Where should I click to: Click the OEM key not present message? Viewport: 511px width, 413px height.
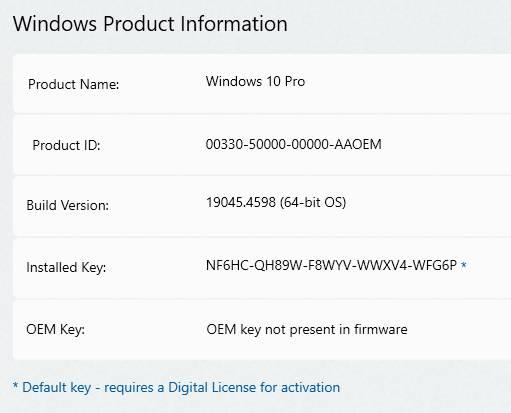(x=307, y=329)
